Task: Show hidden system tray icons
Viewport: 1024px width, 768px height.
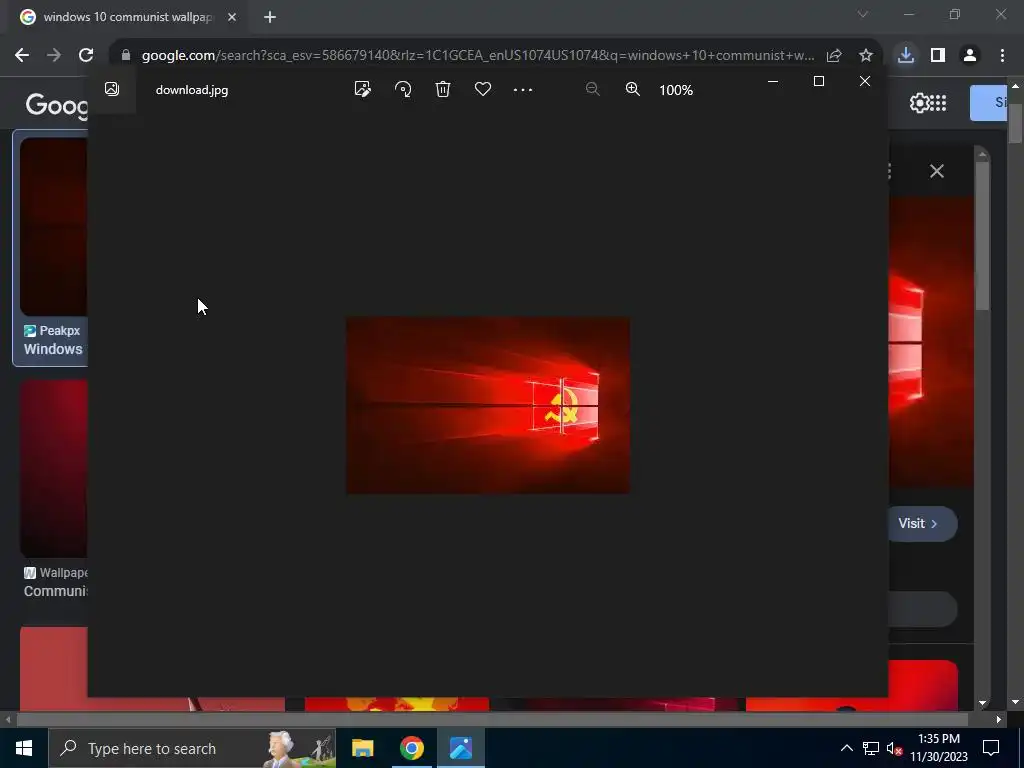Action: (846, 748)
